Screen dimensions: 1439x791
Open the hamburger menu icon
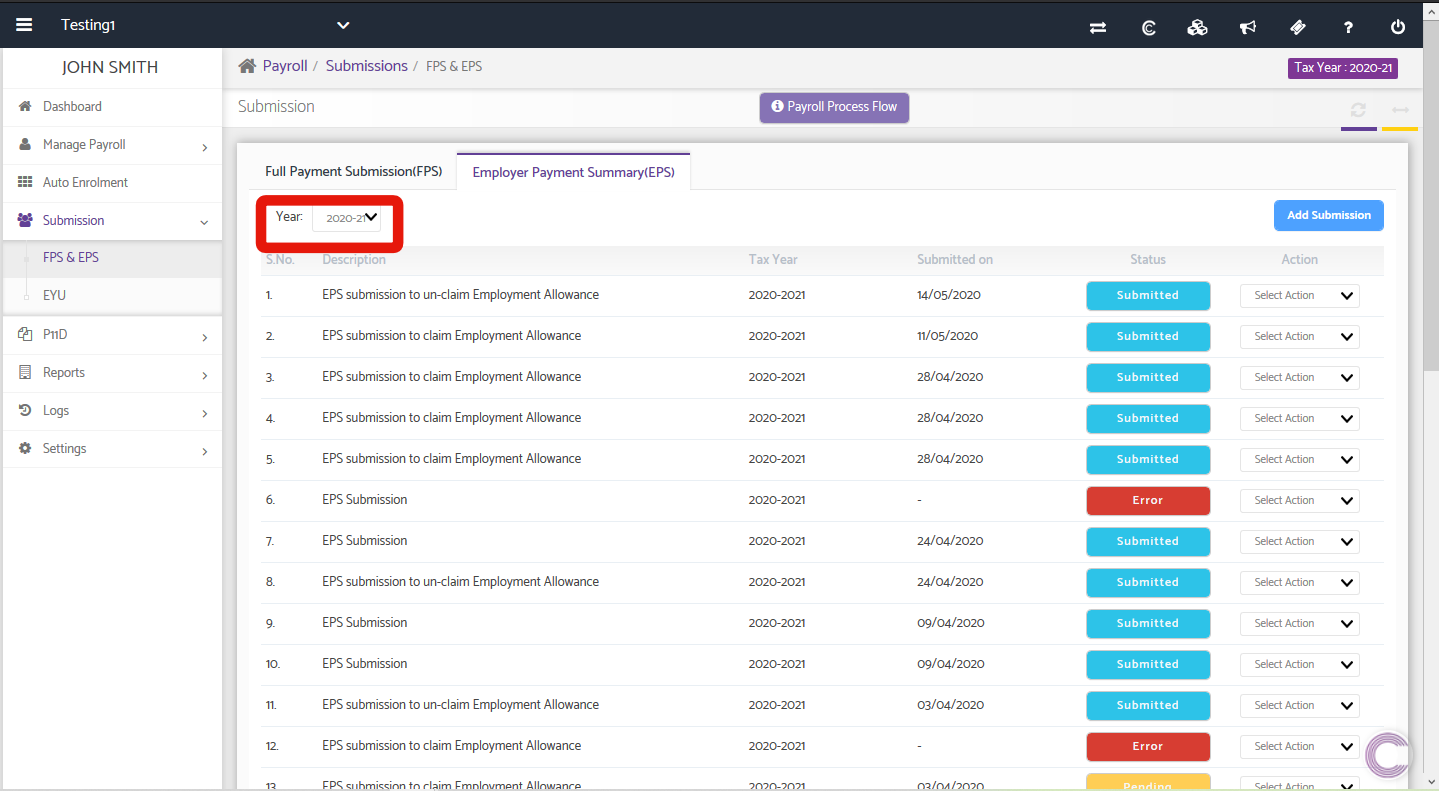(24, 25)
